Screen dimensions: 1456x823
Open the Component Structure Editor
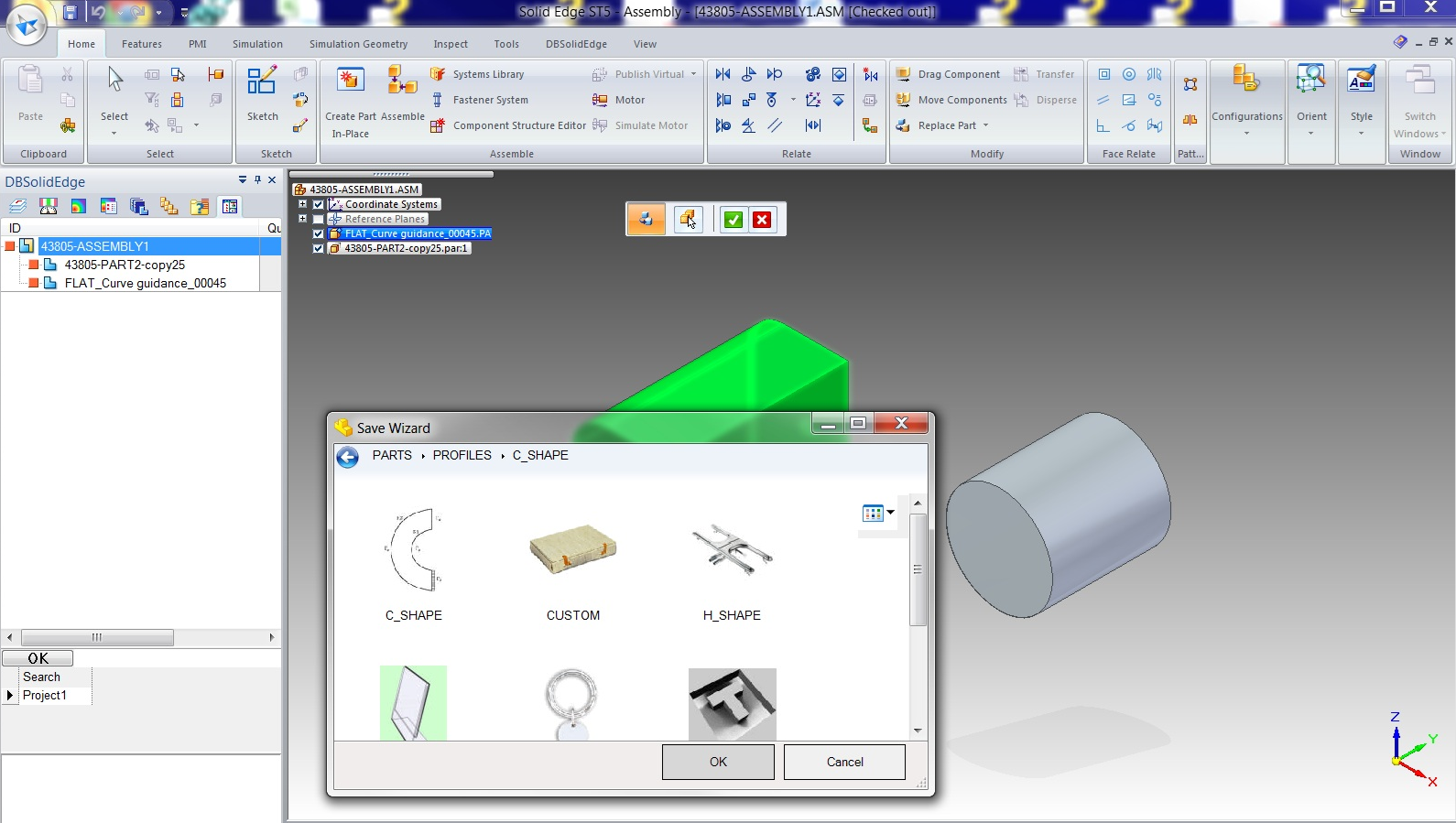(x=508, y=125)
